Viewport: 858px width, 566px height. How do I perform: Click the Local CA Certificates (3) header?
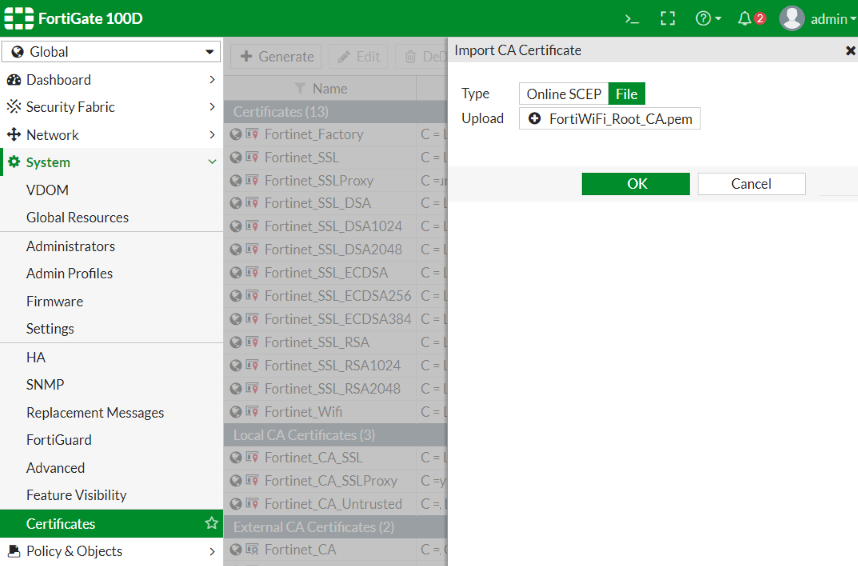[335, 435]
